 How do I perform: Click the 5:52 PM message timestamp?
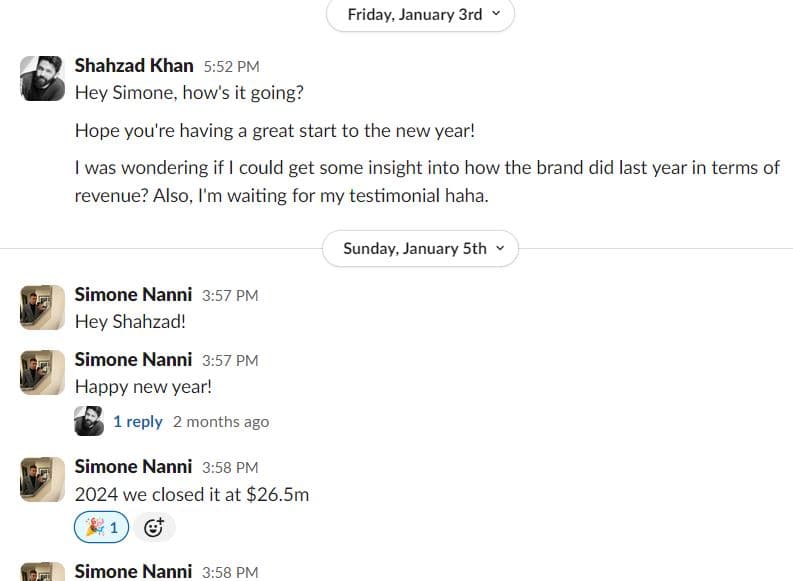pyautogui.click(x=231, y=67)
